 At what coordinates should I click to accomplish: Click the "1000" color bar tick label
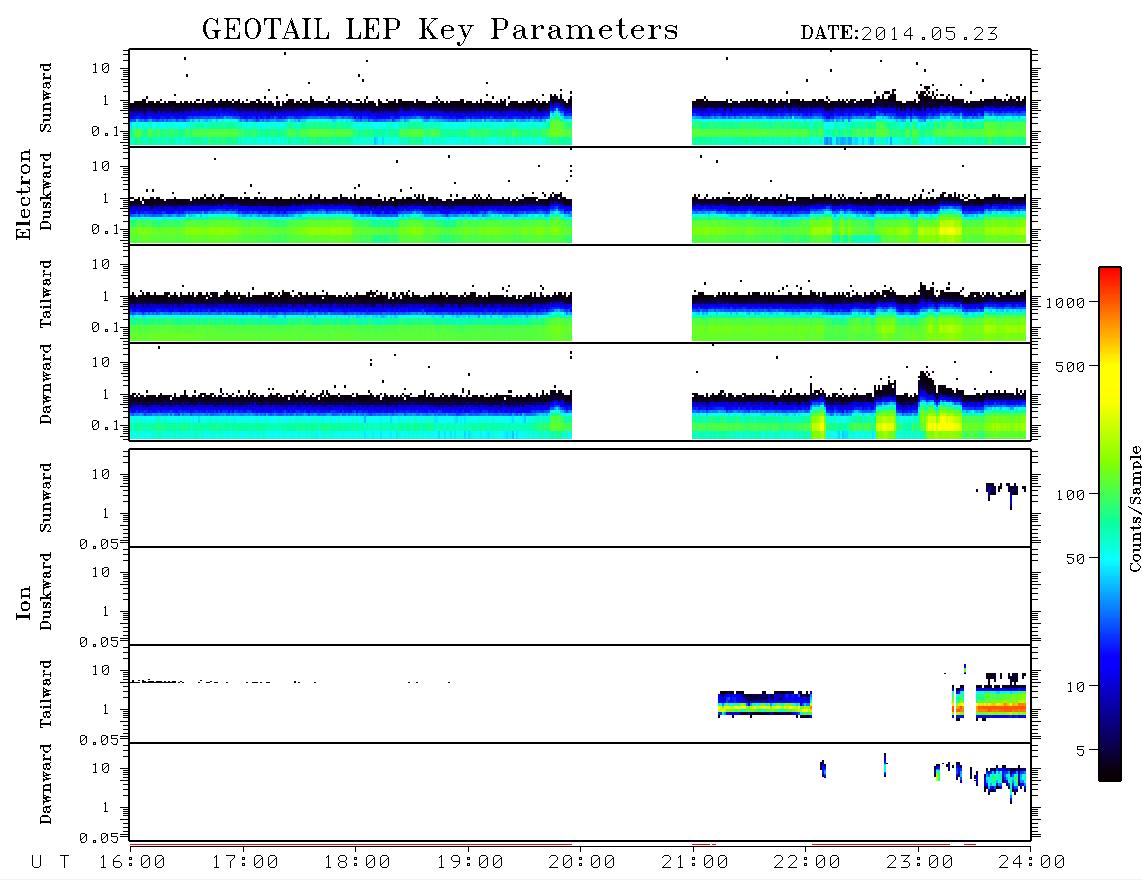tap(1065, 303)
